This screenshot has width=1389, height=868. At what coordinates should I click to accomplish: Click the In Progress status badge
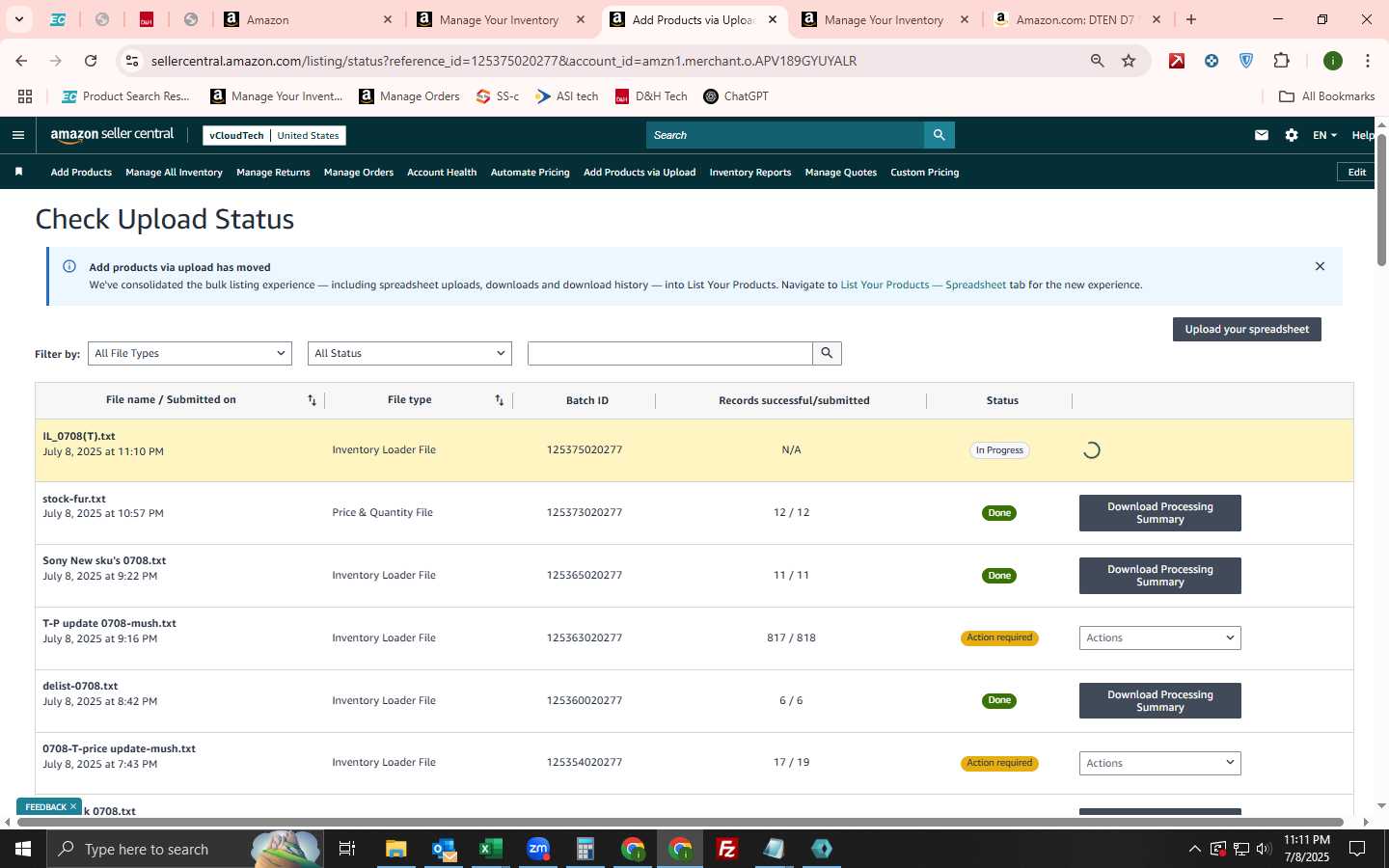(x=999, y=450)
